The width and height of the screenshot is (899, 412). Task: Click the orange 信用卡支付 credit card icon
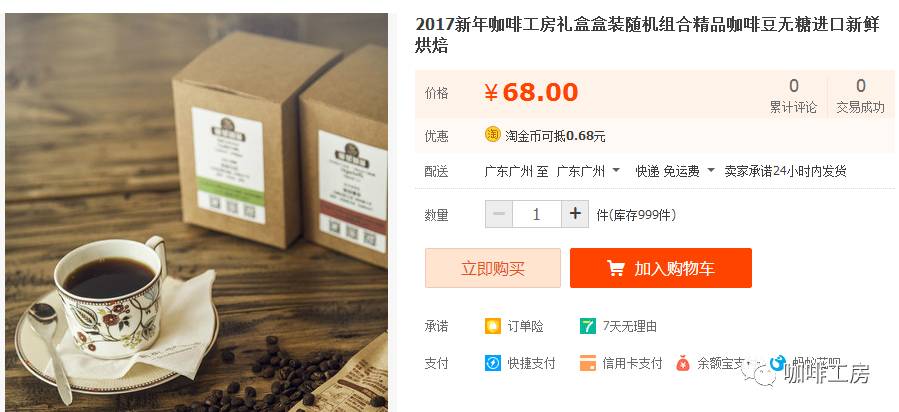[x=588, y=363]
